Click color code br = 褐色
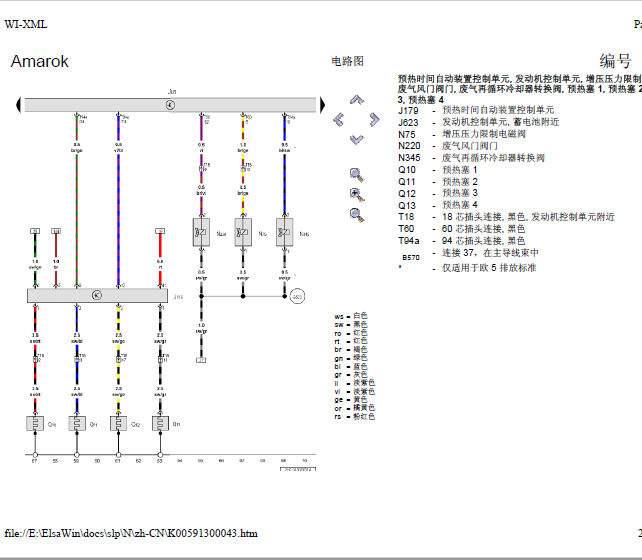This screenshot has width=642, height=560. (x=351, y=349)
